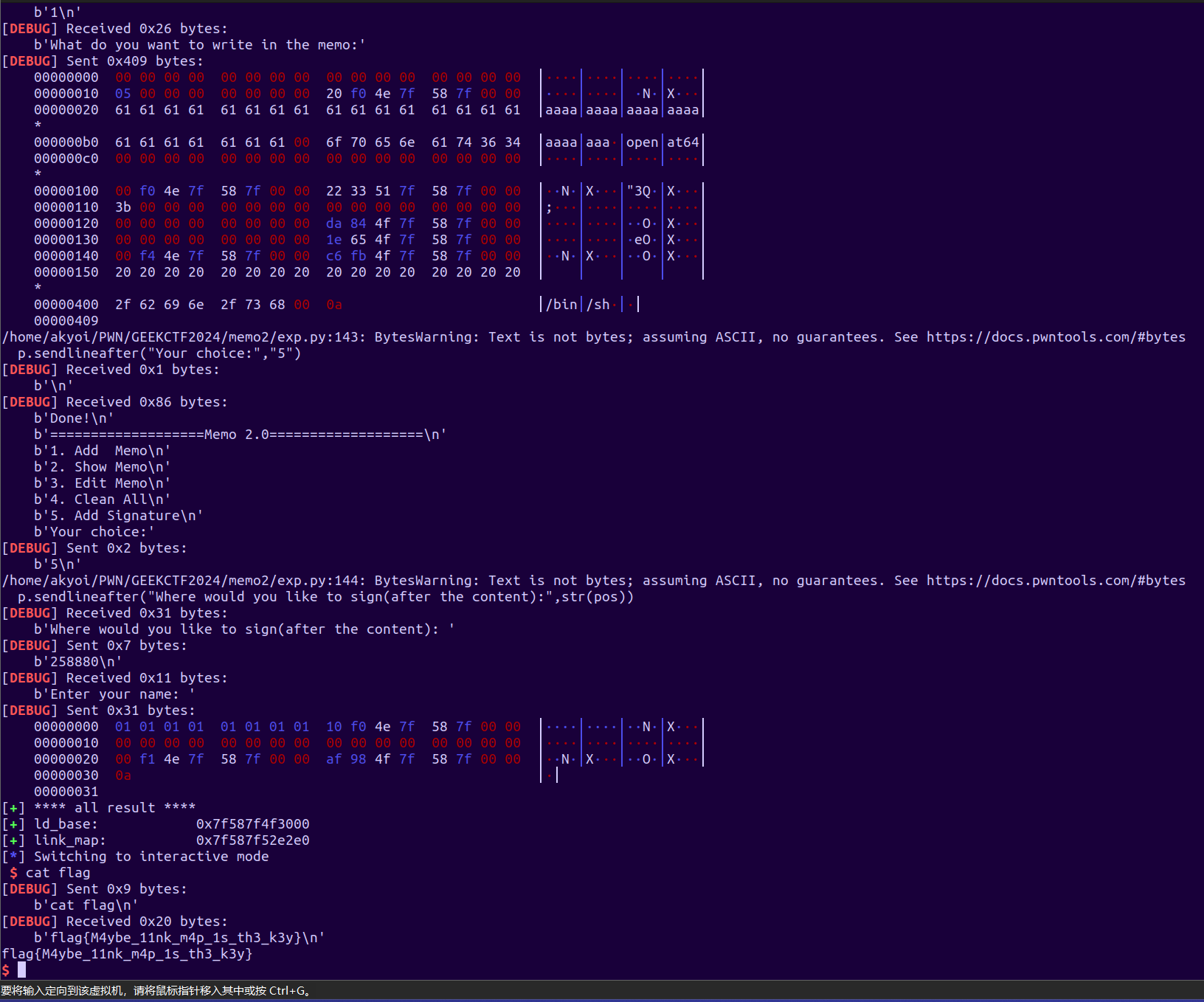
Task: Click the hexdump row at offset 00000010
Action: point(368,93)
